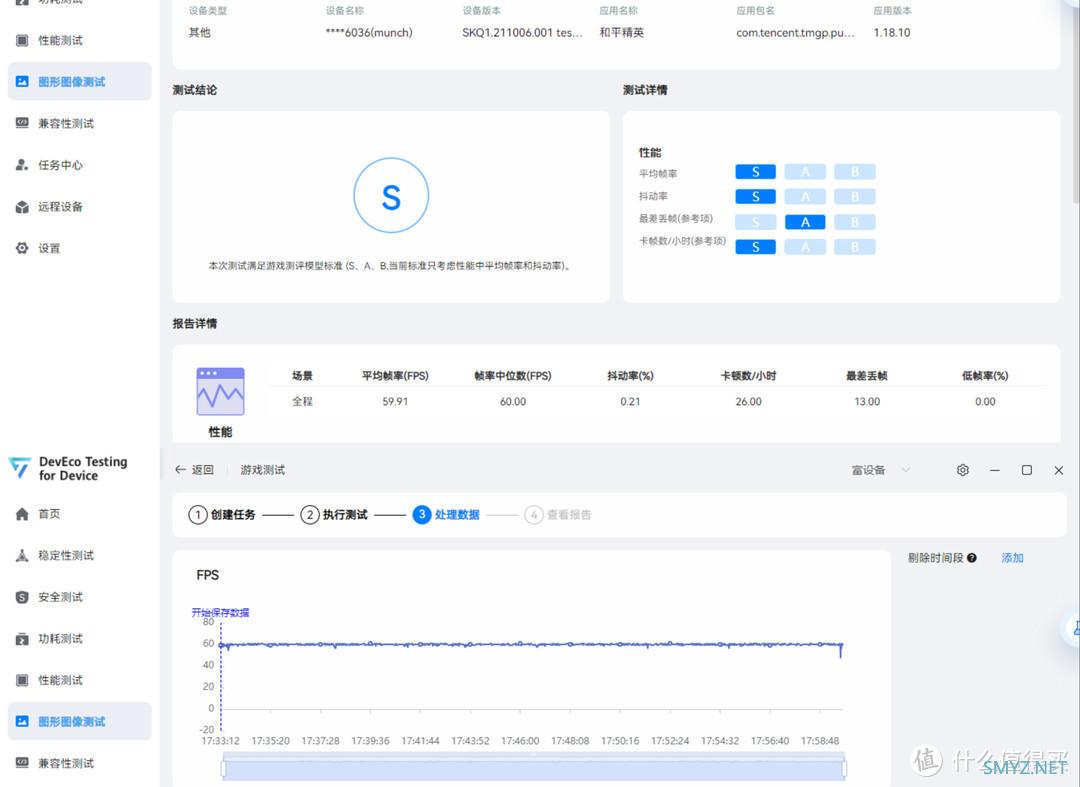The image size is (1080, 787).
Task: Click the 最差丢帧 column header
Action: point(867,375)
